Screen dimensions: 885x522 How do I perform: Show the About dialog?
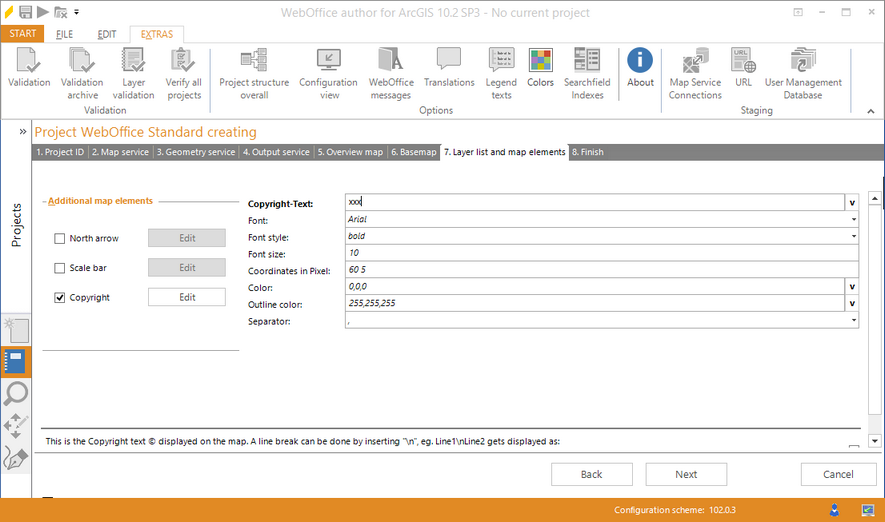[x=640, y=68]
